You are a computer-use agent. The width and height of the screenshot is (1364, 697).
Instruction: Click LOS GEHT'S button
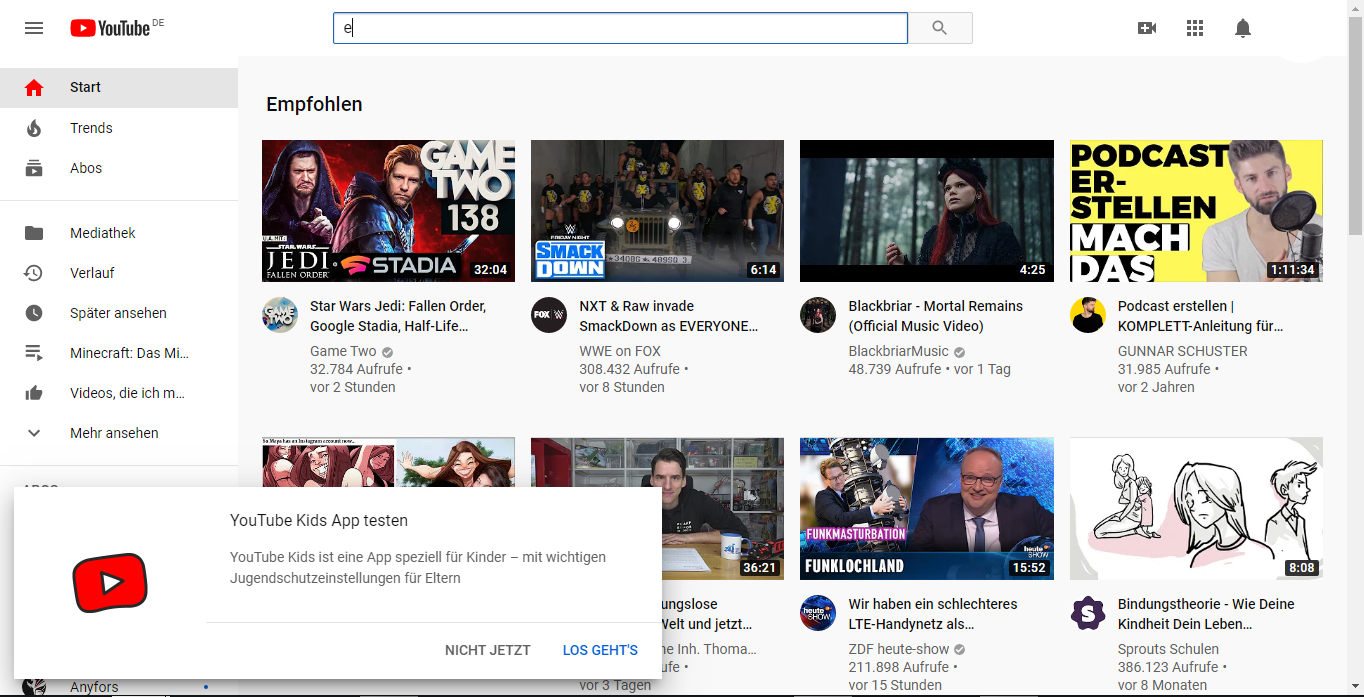tap(600, 650)
